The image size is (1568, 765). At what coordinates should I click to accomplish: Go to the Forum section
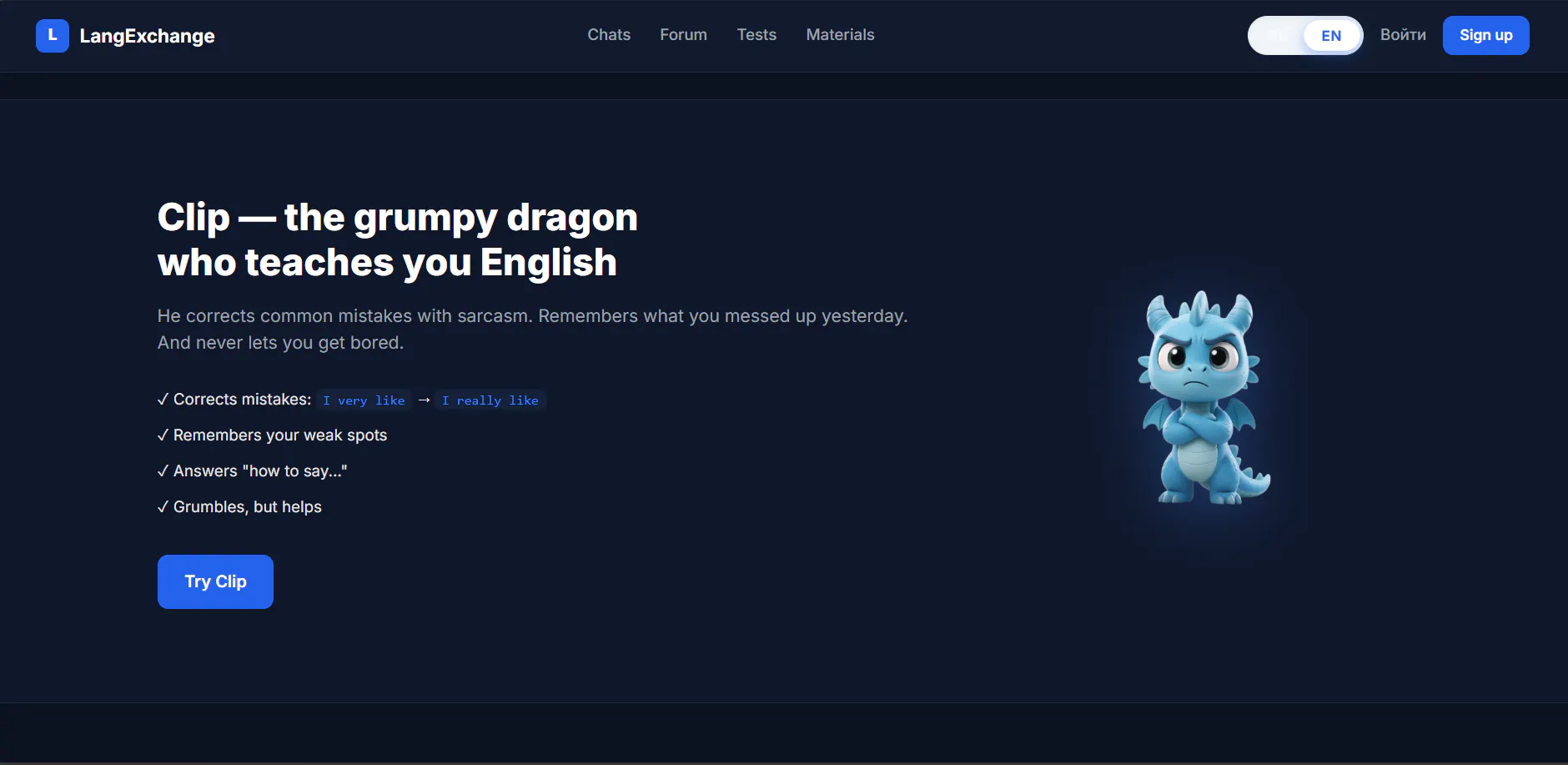pyautogui.click(x=683, y=35)
